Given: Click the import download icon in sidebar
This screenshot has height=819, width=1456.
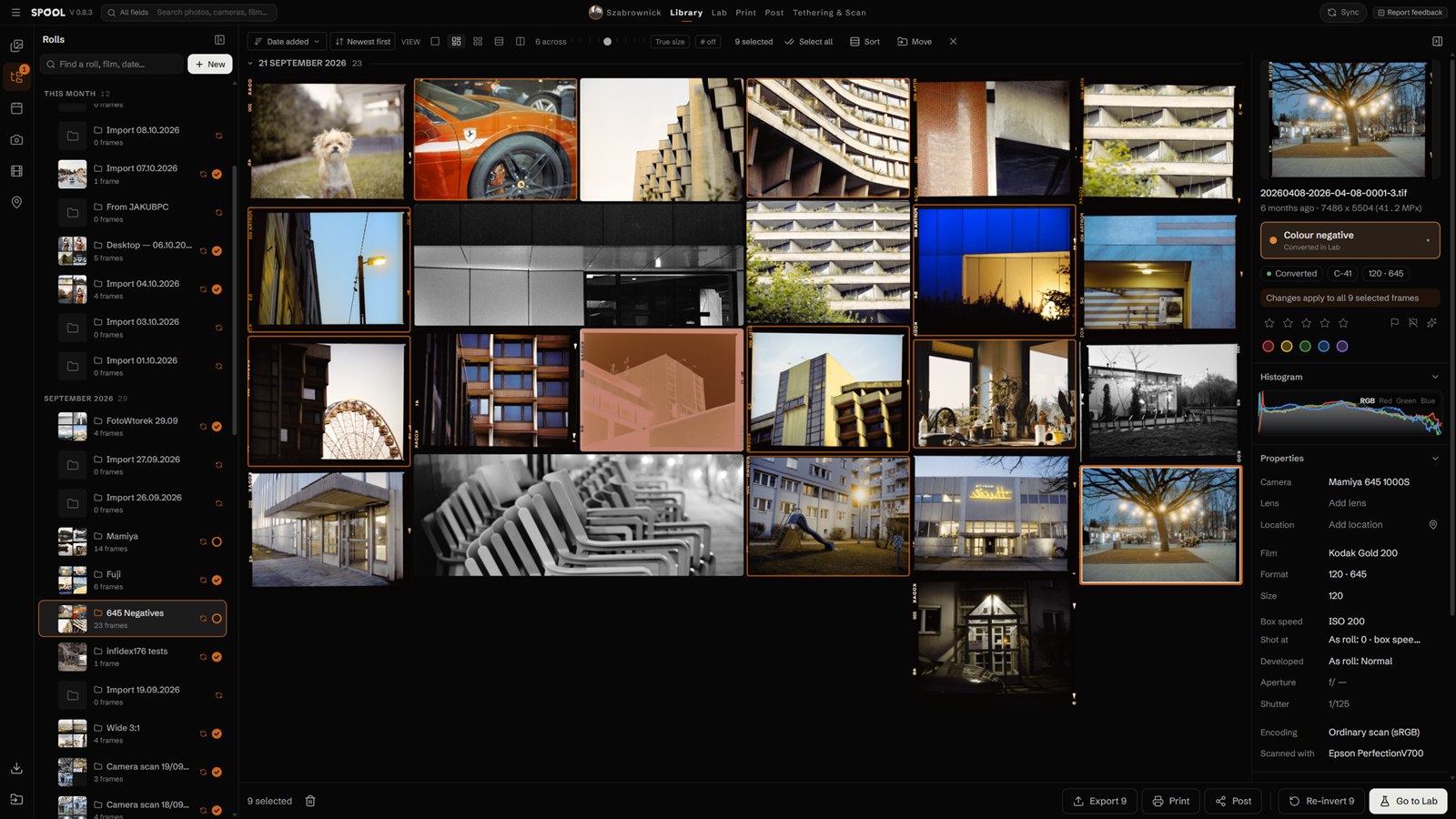Looking at the screenshot, I should coord(16,768).
